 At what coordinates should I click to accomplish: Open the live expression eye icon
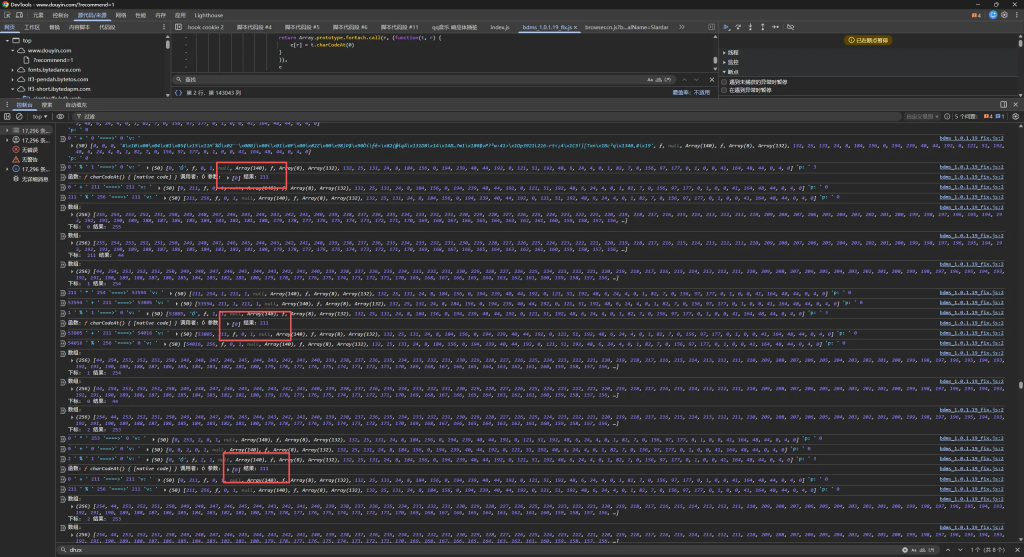click(61, 115)
